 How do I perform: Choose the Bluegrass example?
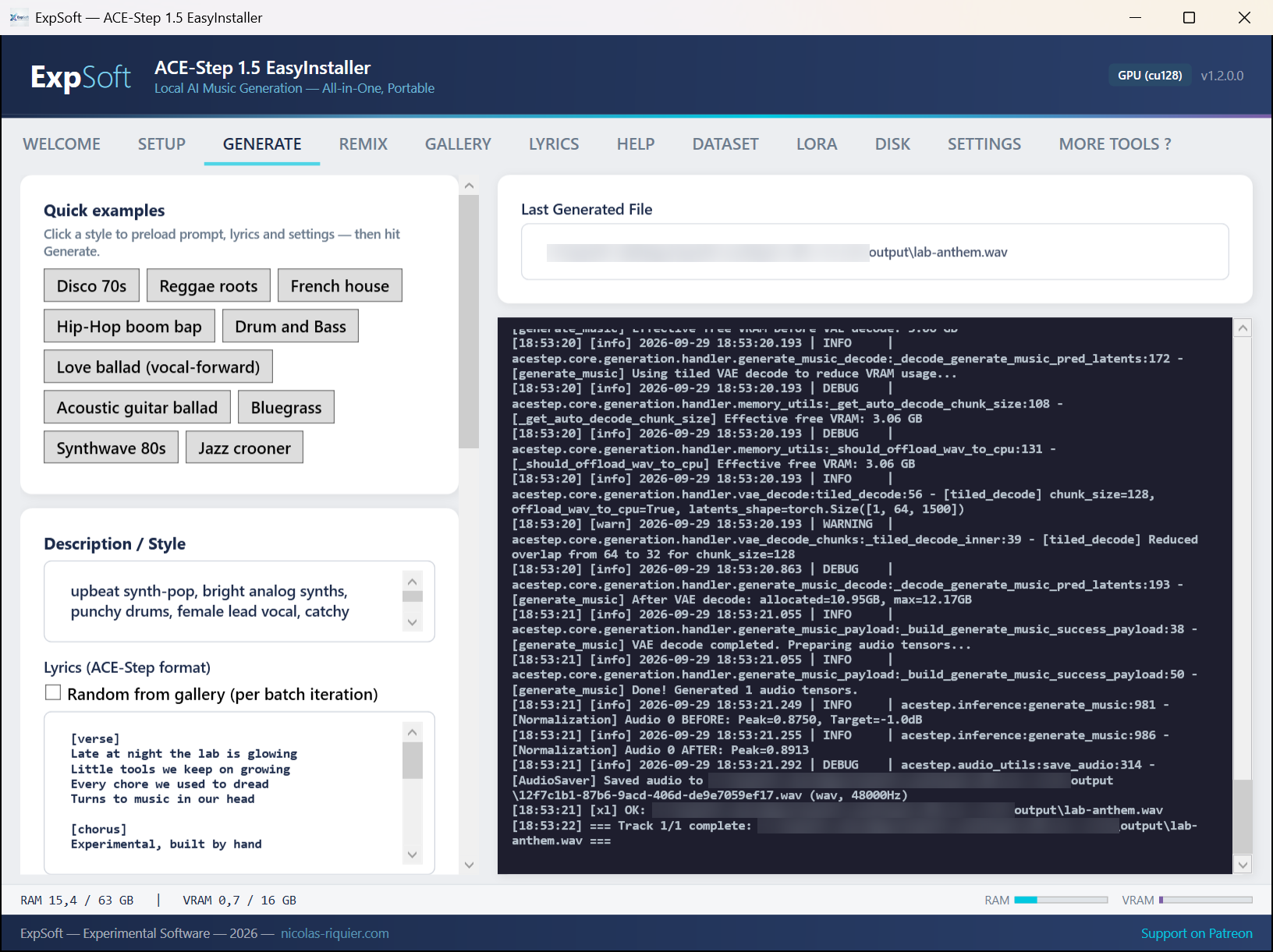[x=286, y=407]
